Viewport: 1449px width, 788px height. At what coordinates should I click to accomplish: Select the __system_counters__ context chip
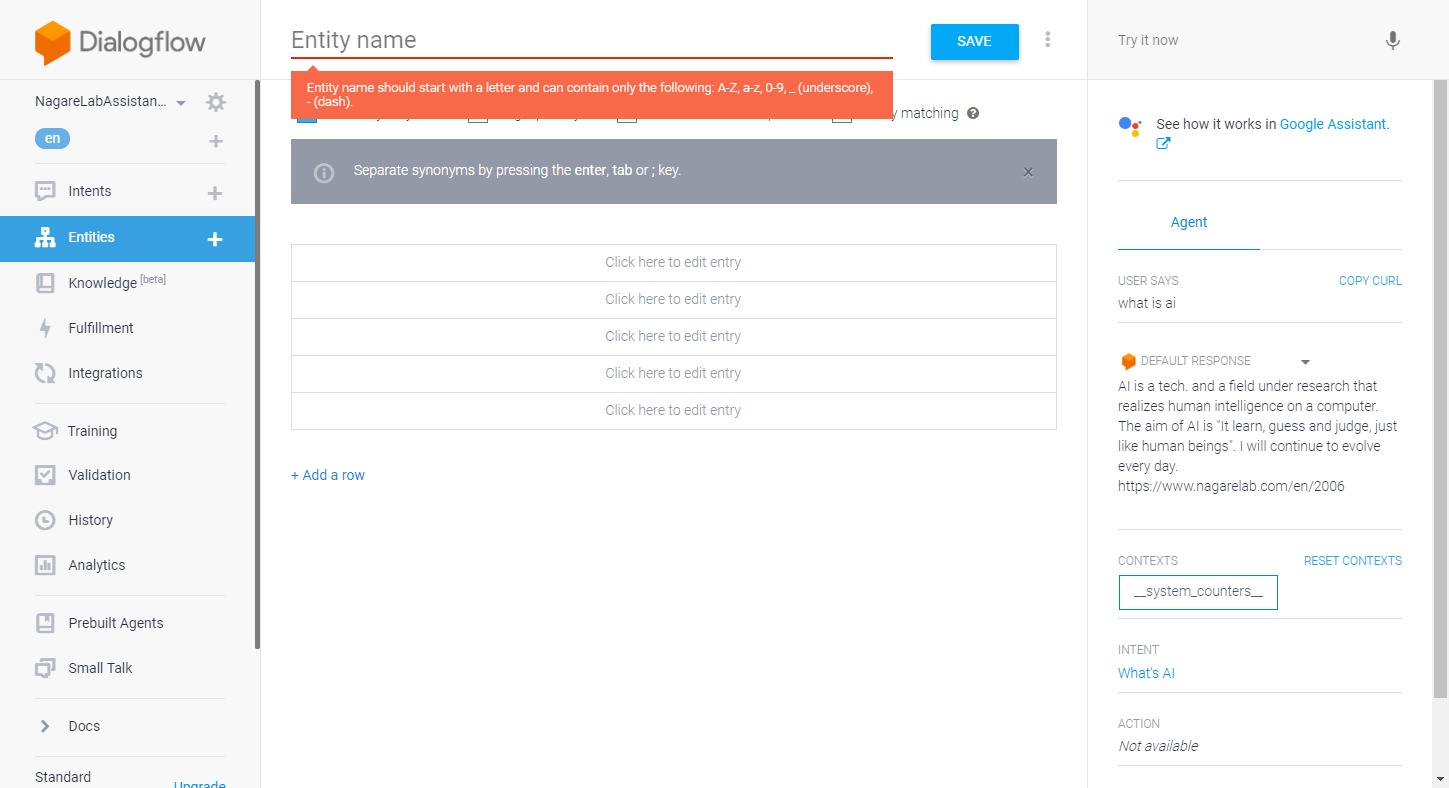[1198, 592]
